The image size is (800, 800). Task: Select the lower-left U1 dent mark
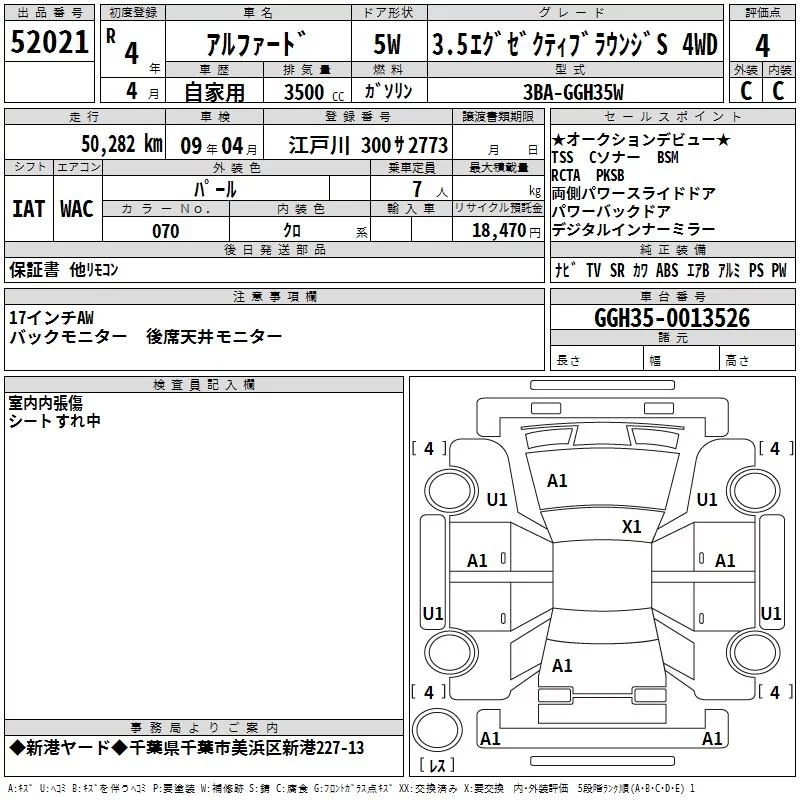click(433, 613)
